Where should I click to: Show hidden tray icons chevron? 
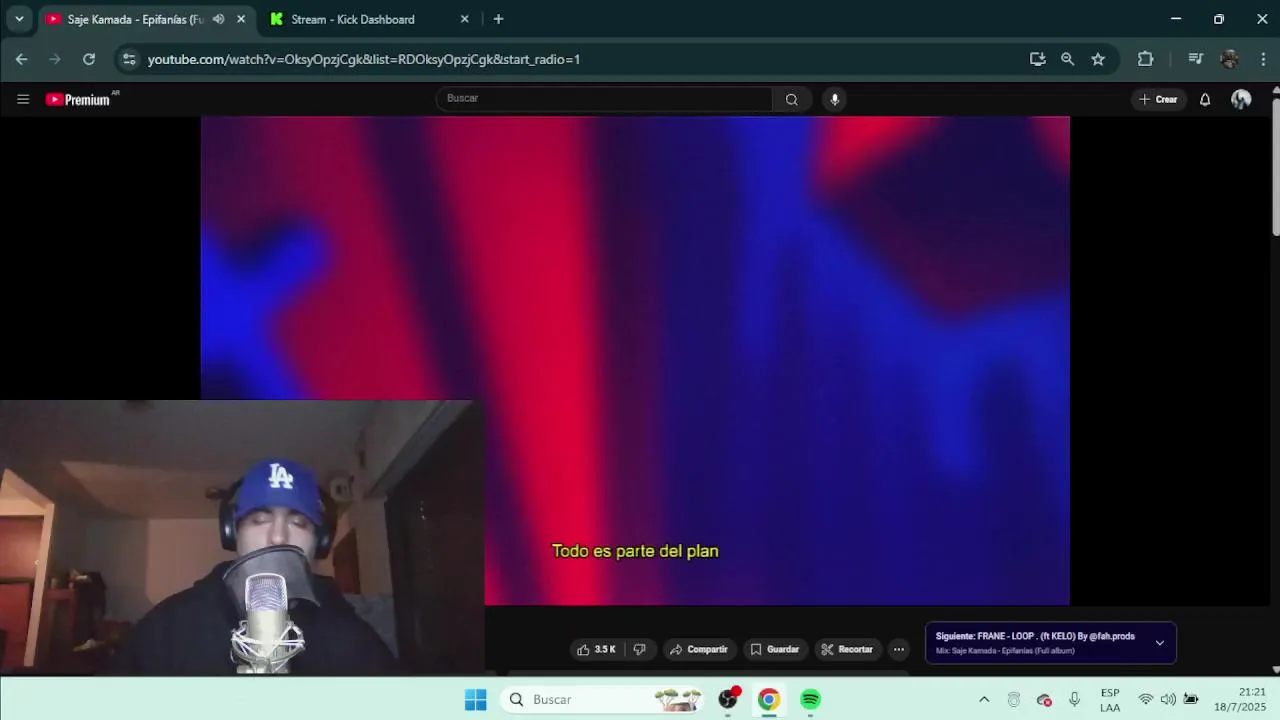(x=984, y=700)
